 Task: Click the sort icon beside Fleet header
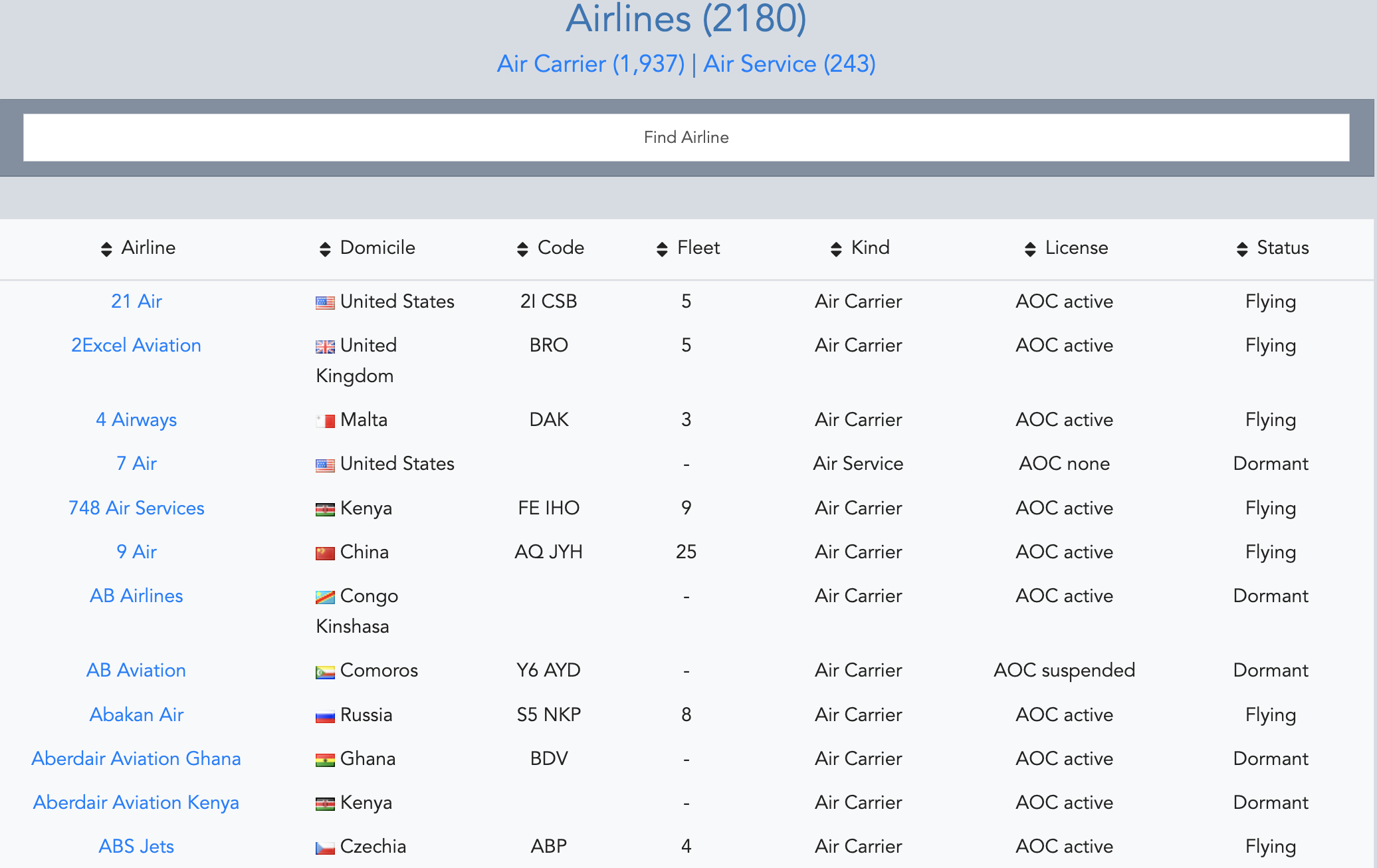(662, 248)
